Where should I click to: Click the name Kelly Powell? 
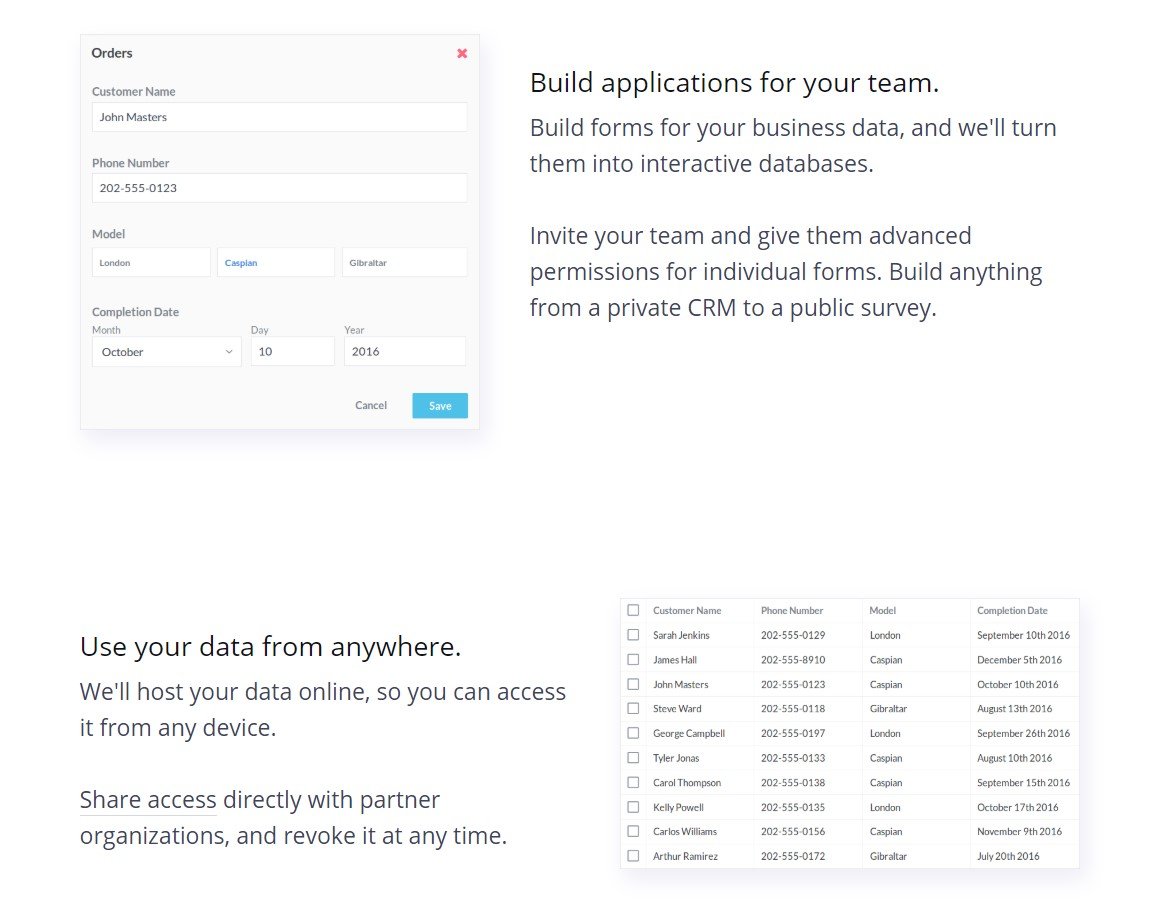(678, 807)
